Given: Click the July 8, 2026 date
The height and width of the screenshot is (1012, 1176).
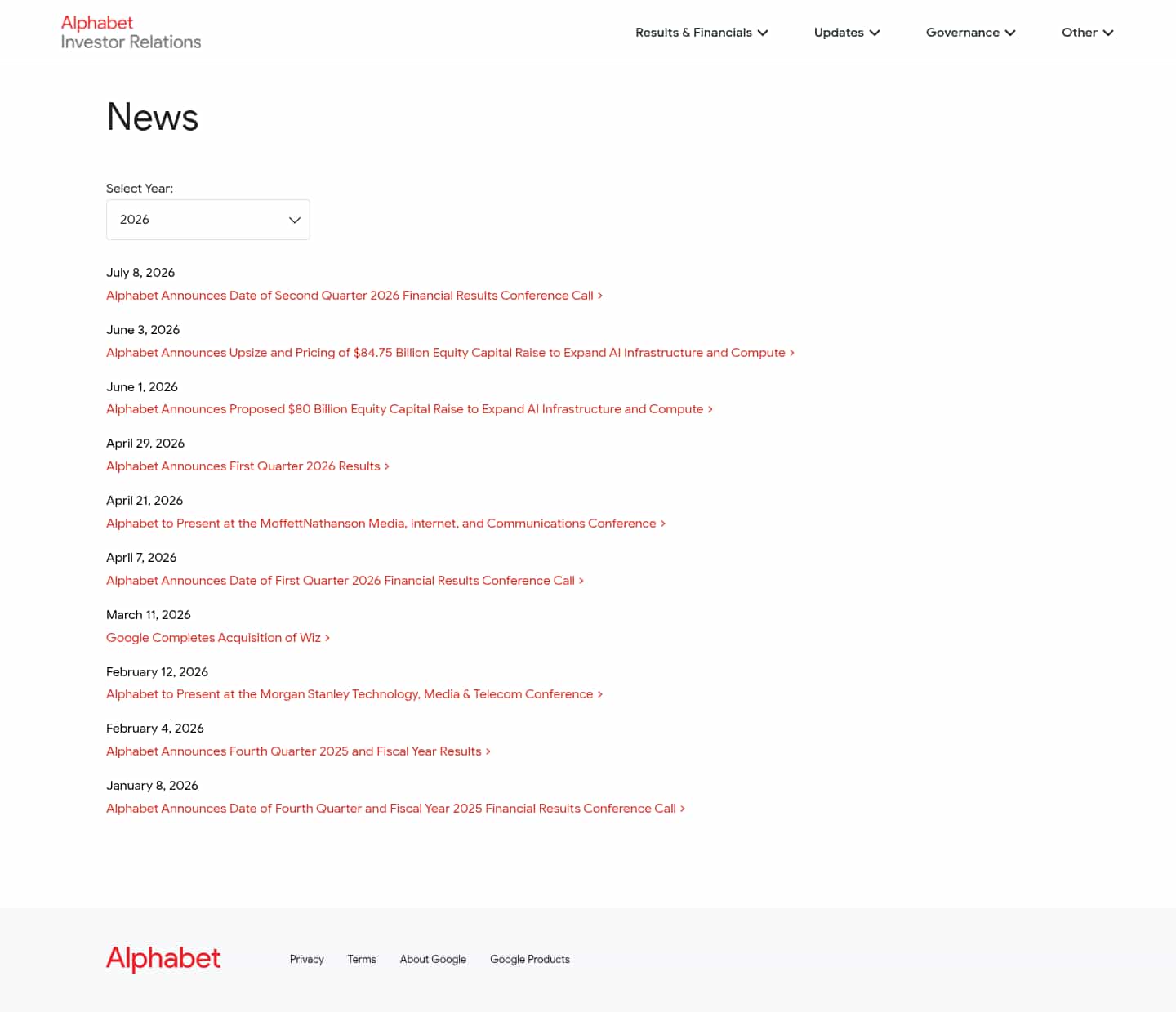Looking at the screenshot, I should click(x=140, y=273).
